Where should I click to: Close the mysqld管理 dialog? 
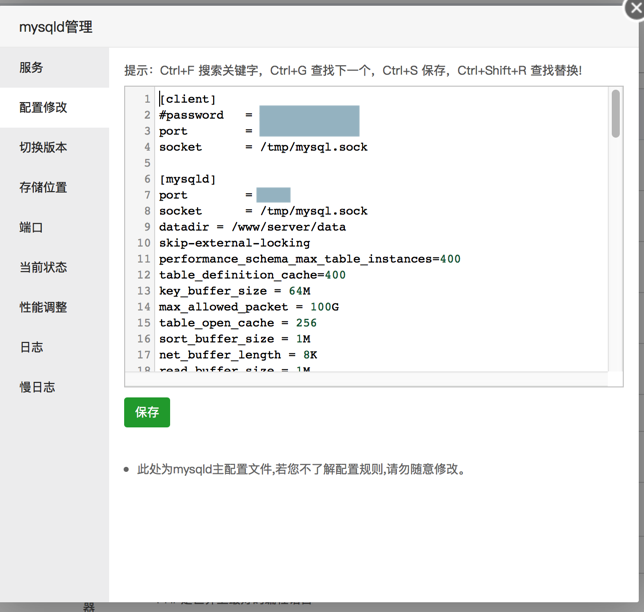tap(635, 8)
